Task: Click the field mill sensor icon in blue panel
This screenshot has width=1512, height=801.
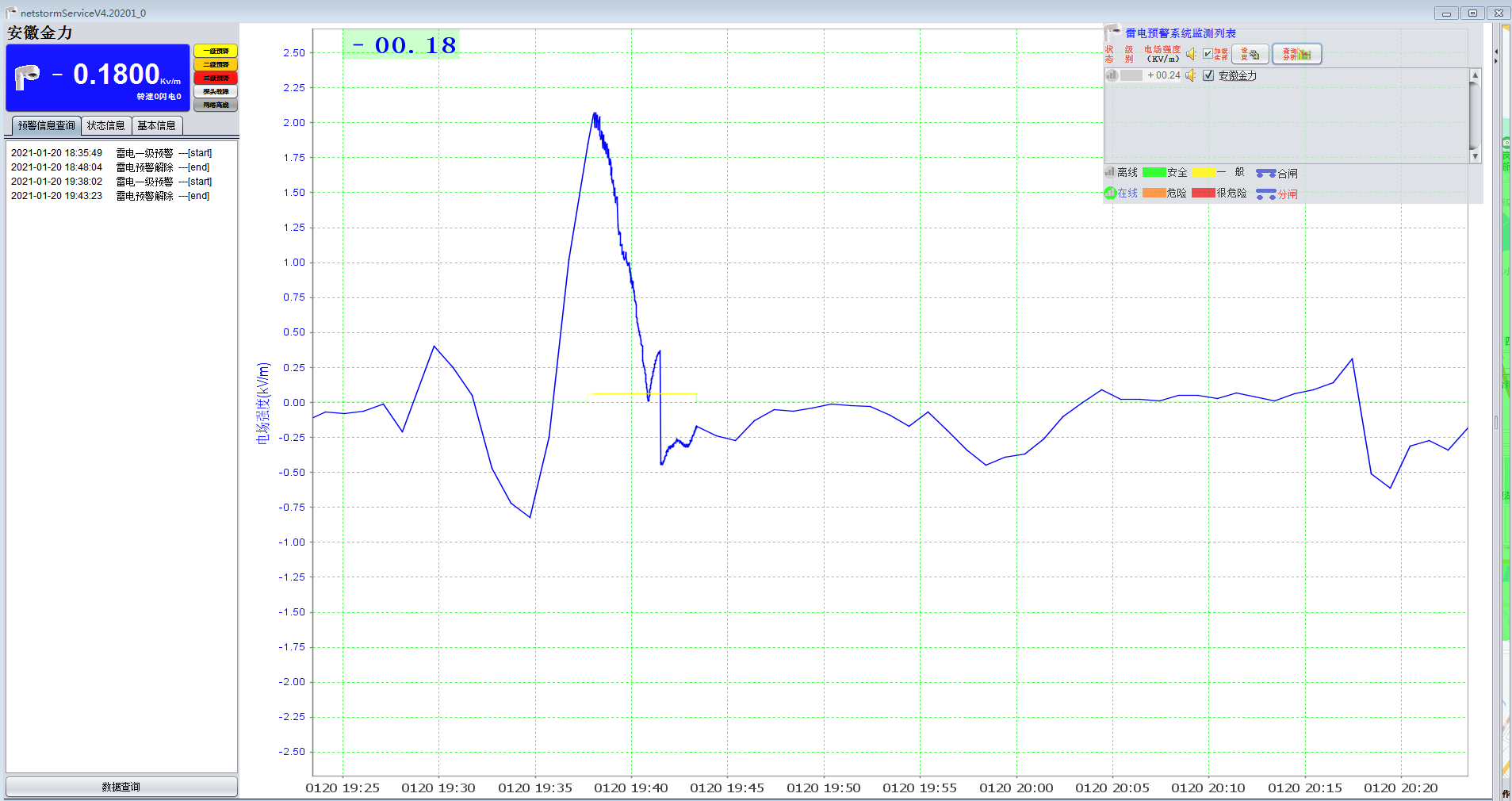Action: coord(27,77)
